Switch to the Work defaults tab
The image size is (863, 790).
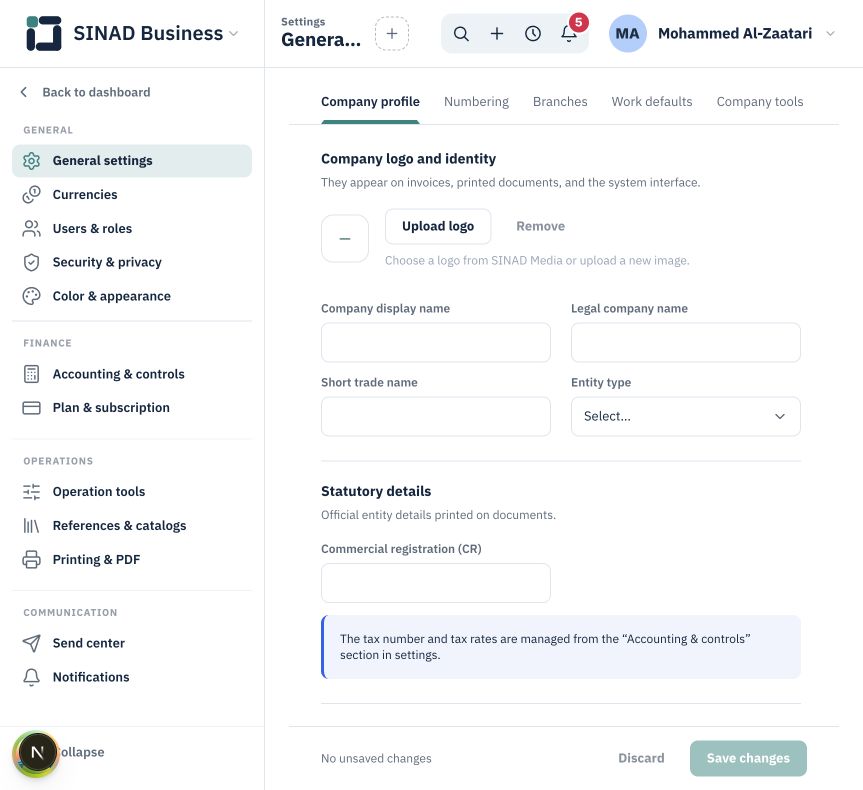pyautogui.click(x=652, y=102)
